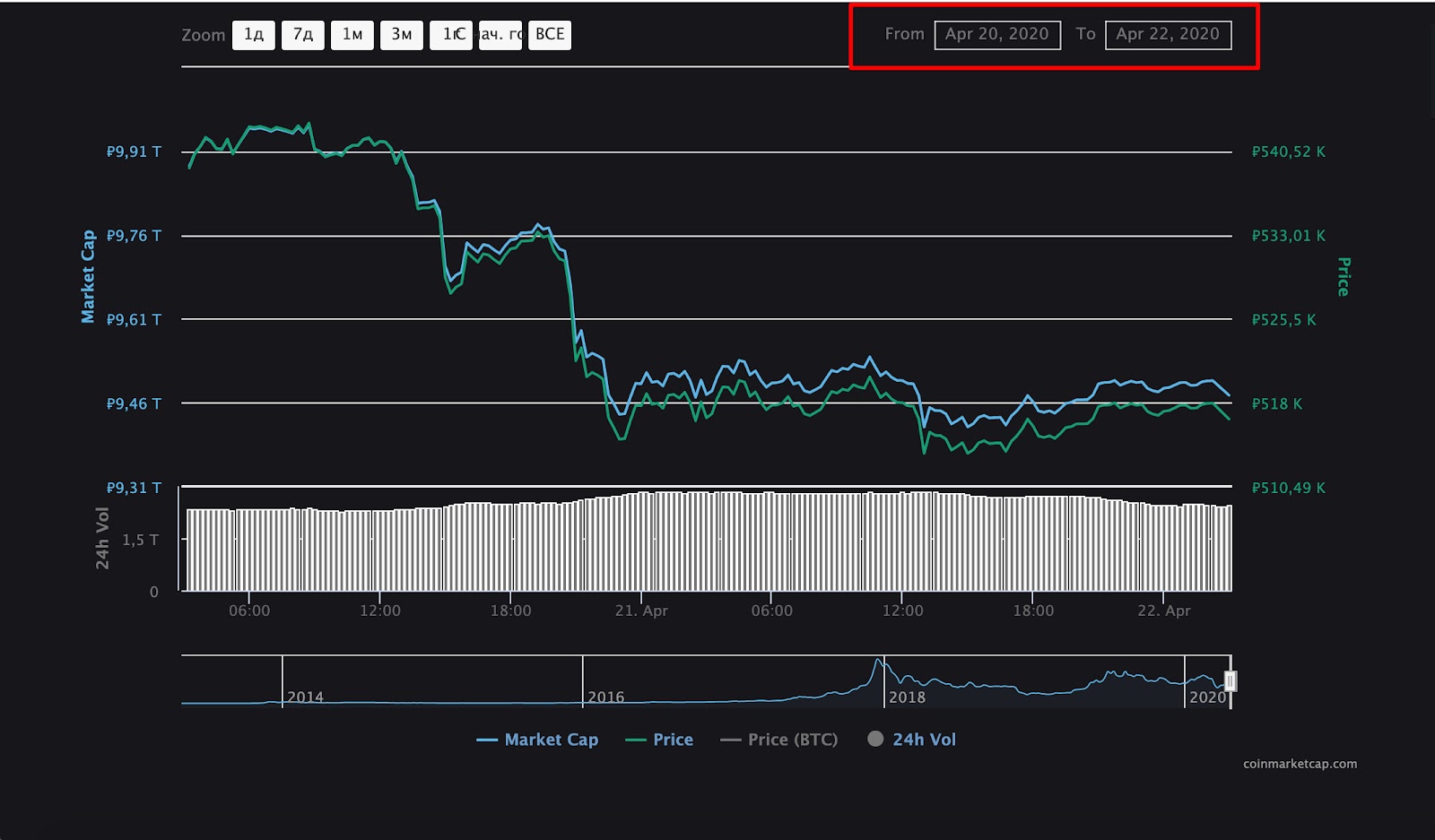This screenshot has height=840, width=1435.
Task: Select the 3м zoom range button
Action: (x=402, y=35)
